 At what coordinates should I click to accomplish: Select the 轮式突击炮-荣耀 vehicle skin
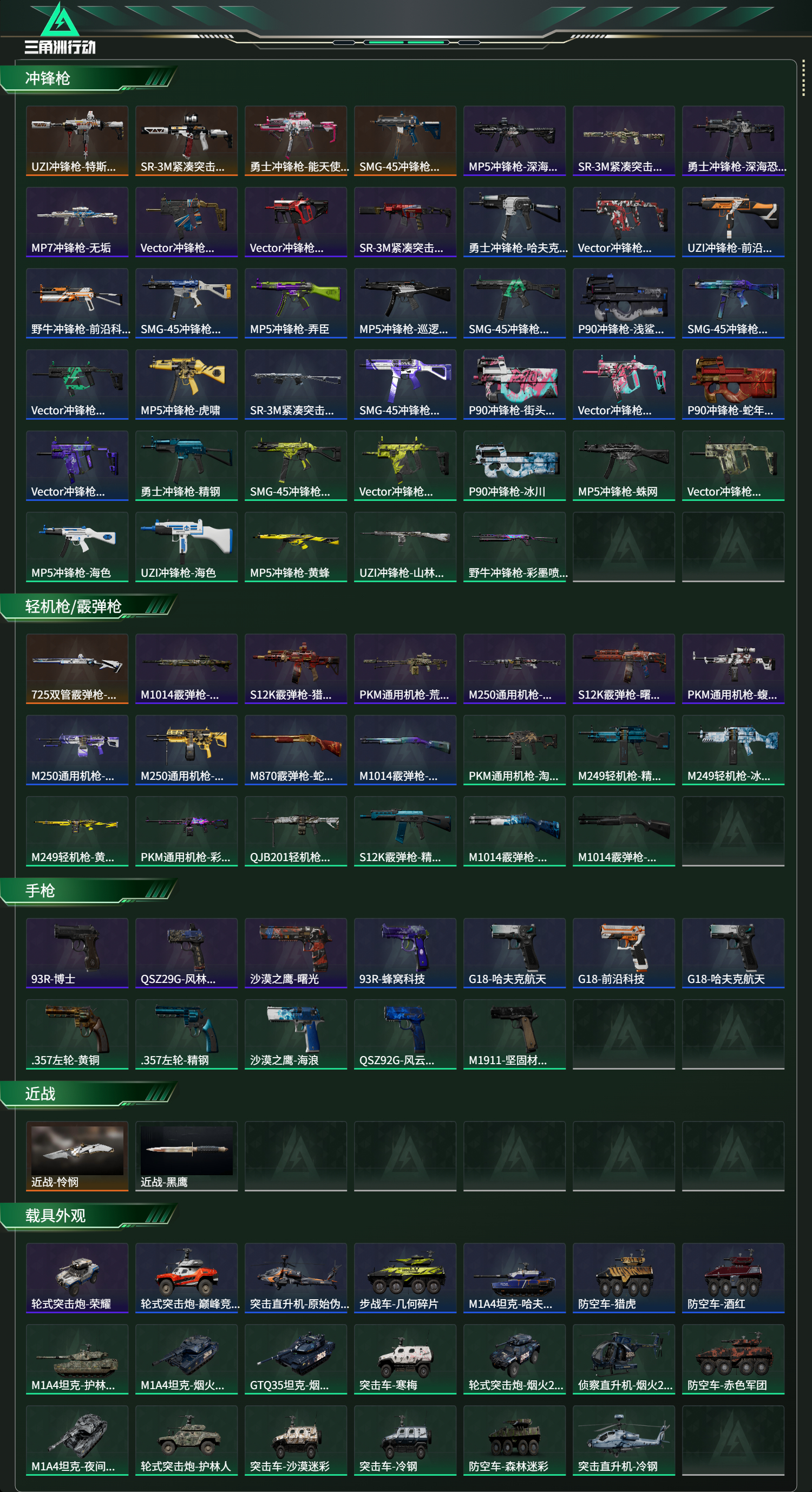77,1278
